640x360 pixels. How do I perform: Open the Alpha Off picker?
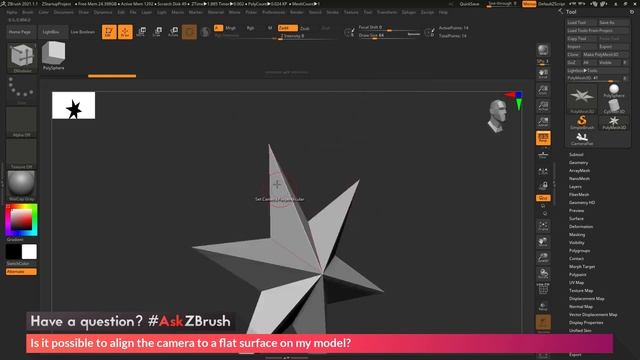click(22, 122)
